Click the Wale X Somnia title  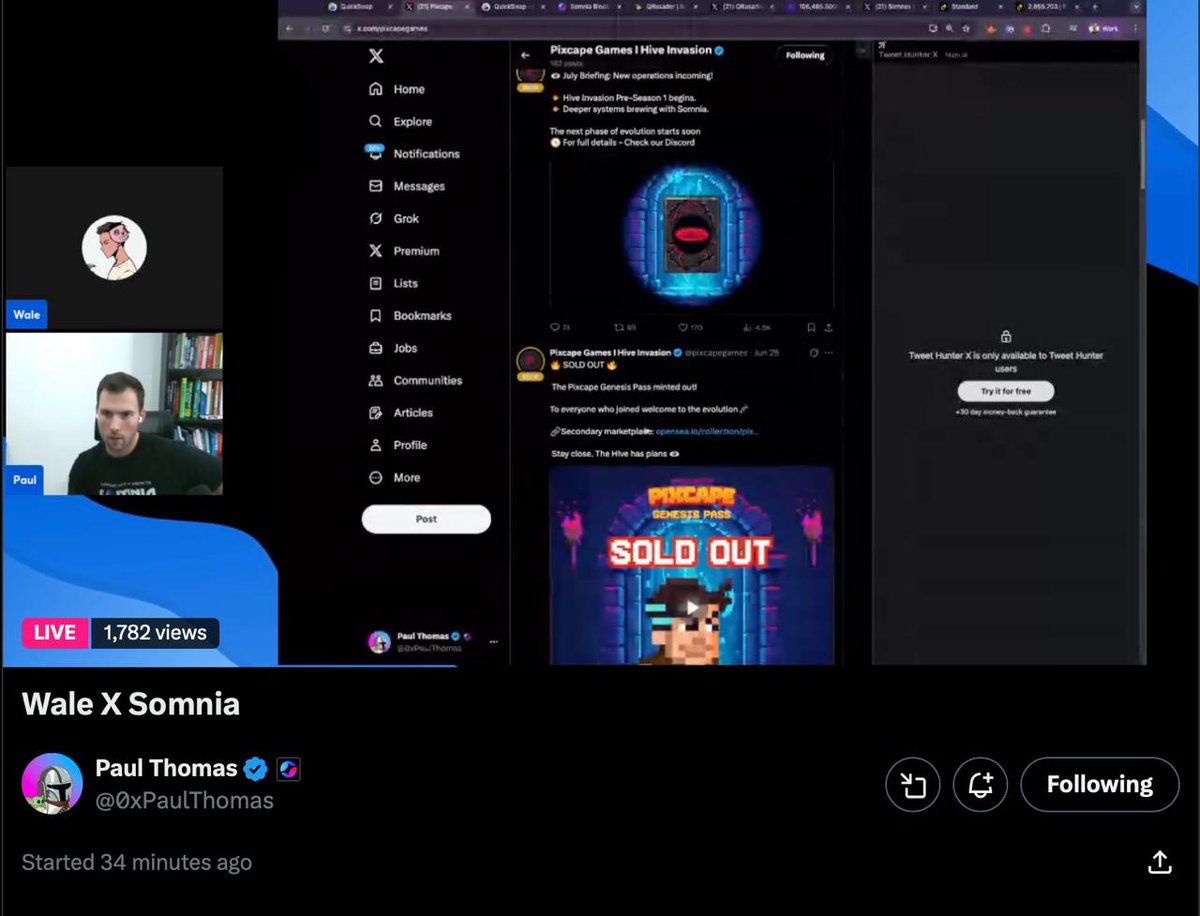pyautogui.click(x=131, y=703)
